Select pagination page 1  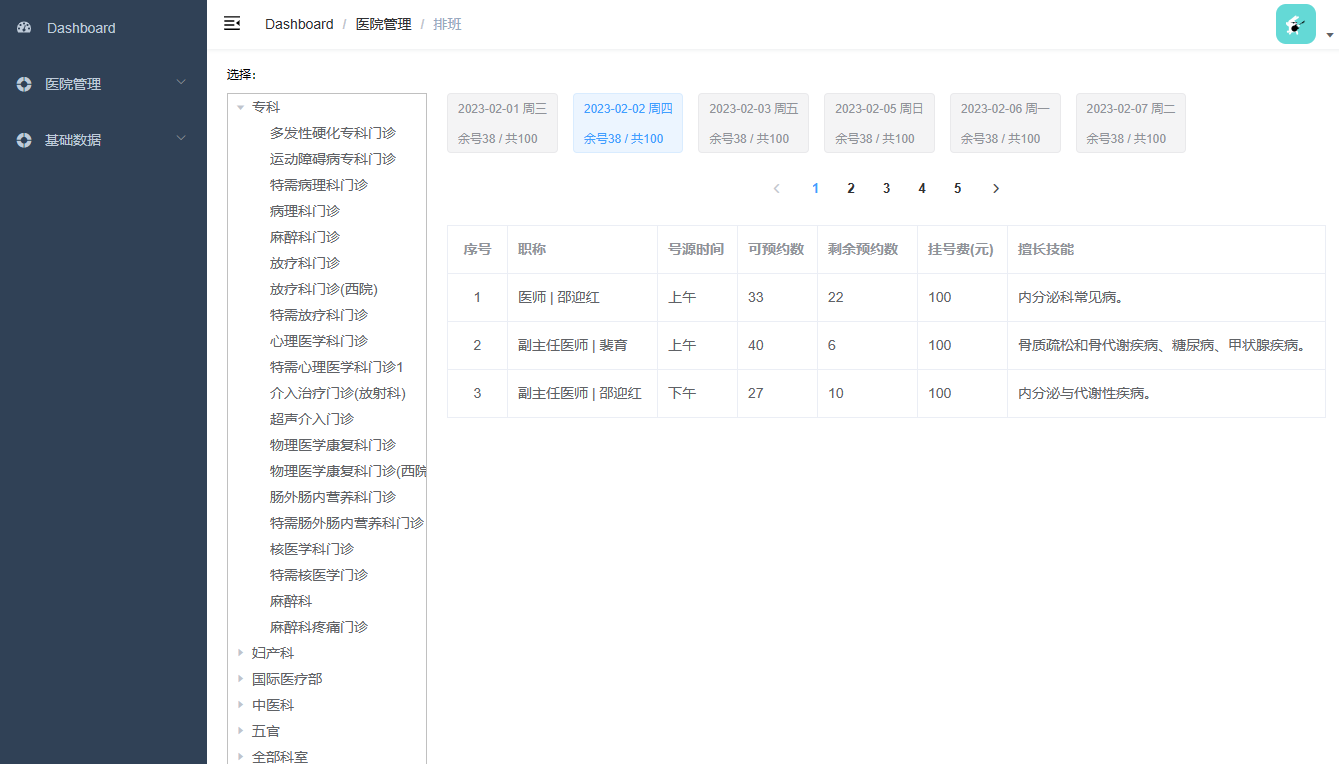point(816,188)
